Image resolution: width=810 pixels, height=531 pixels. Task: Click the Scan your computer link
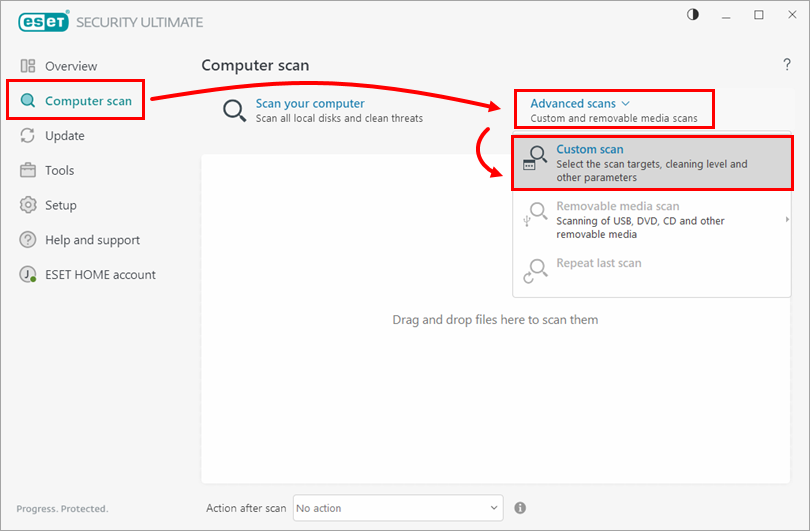tap(310, 103)
